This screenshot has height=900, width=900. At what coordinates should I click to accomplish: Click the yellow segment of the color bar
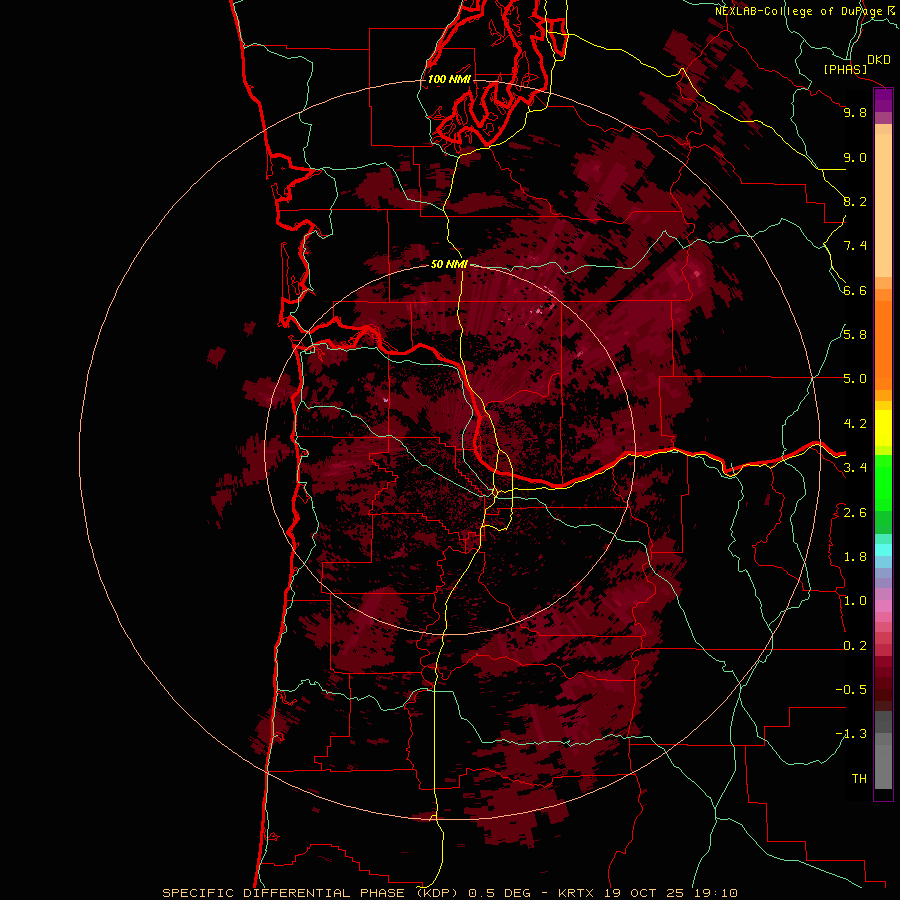(883, 428)
